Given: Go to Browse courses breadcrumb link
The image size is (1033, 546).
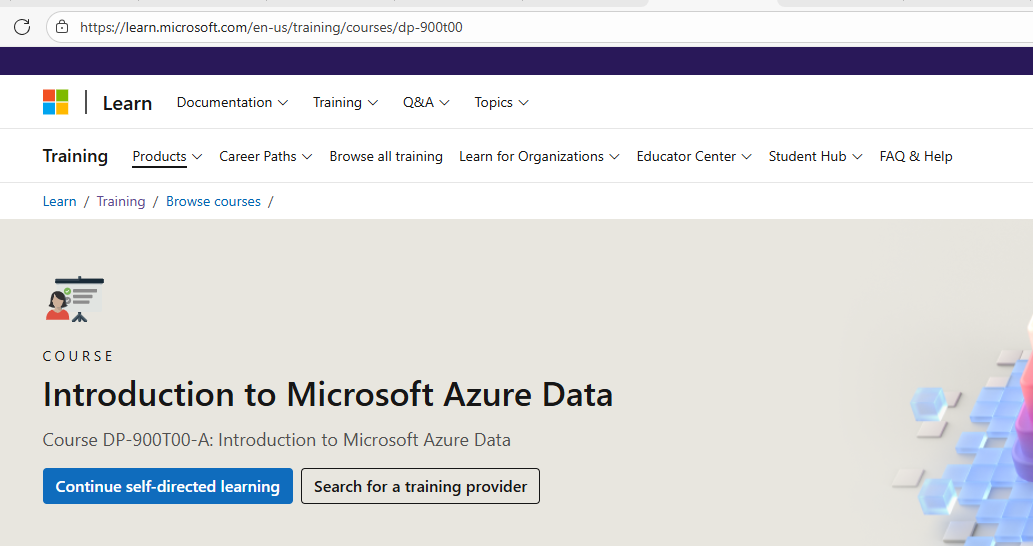Looking at the screenshot, I should tap(213, 201).
